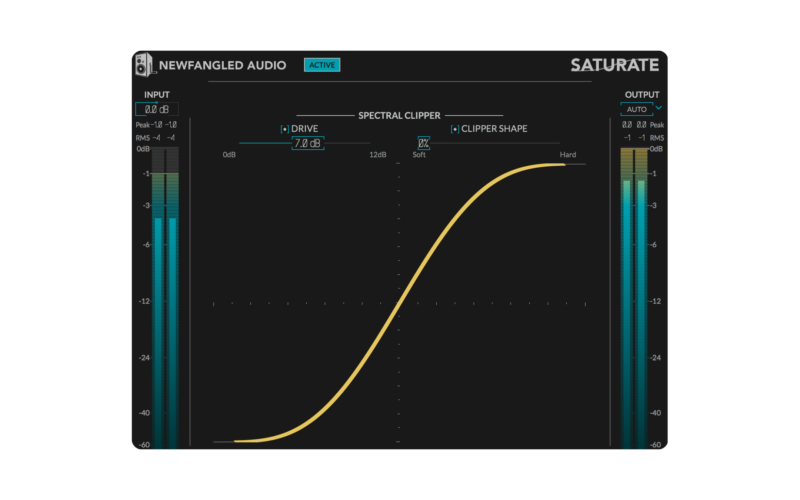Open the output AUTO dropdown arrow
Viewport: 800px width, 500px height.
pyautogui.click(x=659, y=108)
